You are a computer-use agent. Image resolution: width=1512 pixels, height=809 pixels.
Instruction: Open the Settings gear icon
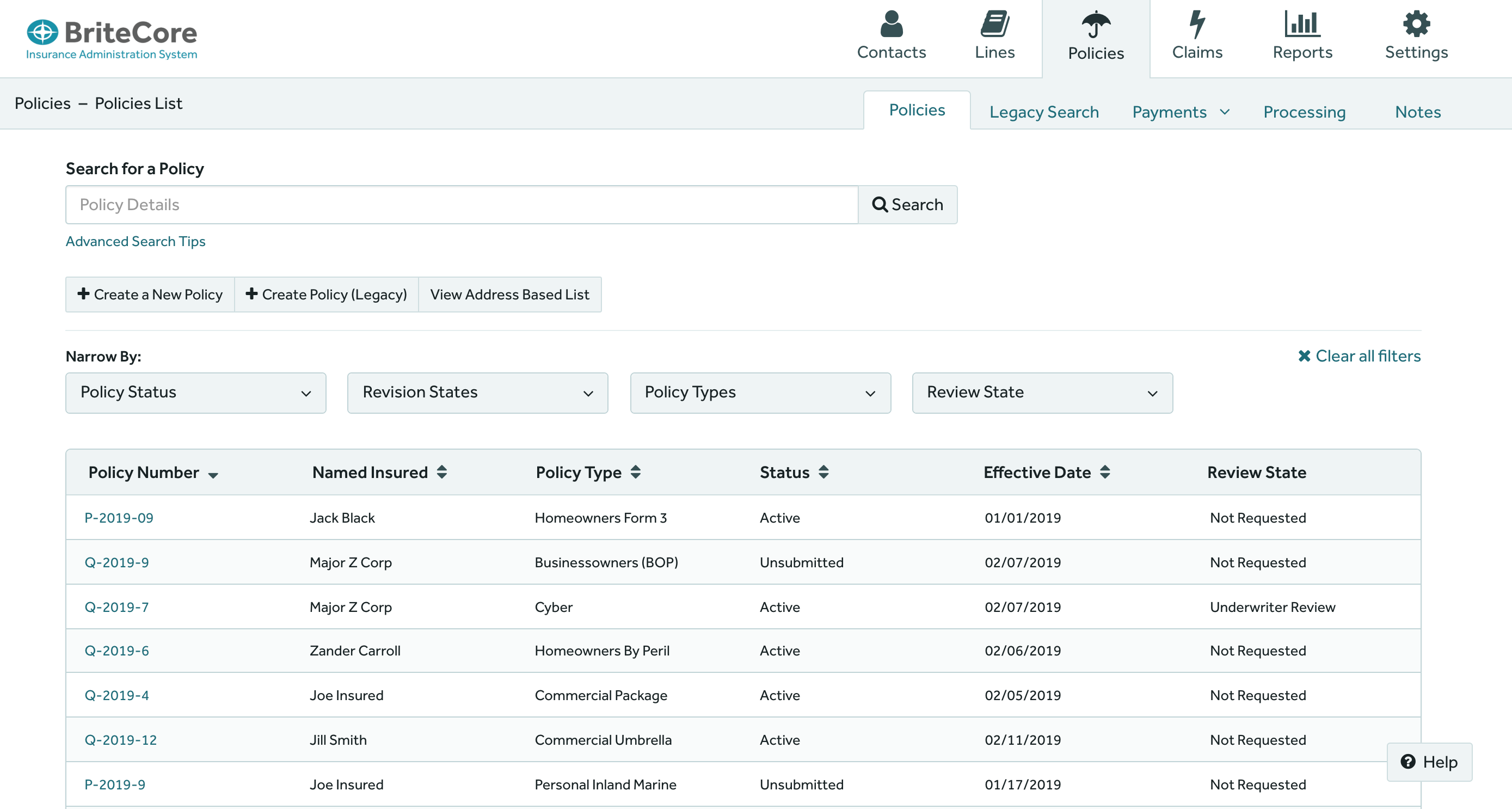pos(1416,24)
